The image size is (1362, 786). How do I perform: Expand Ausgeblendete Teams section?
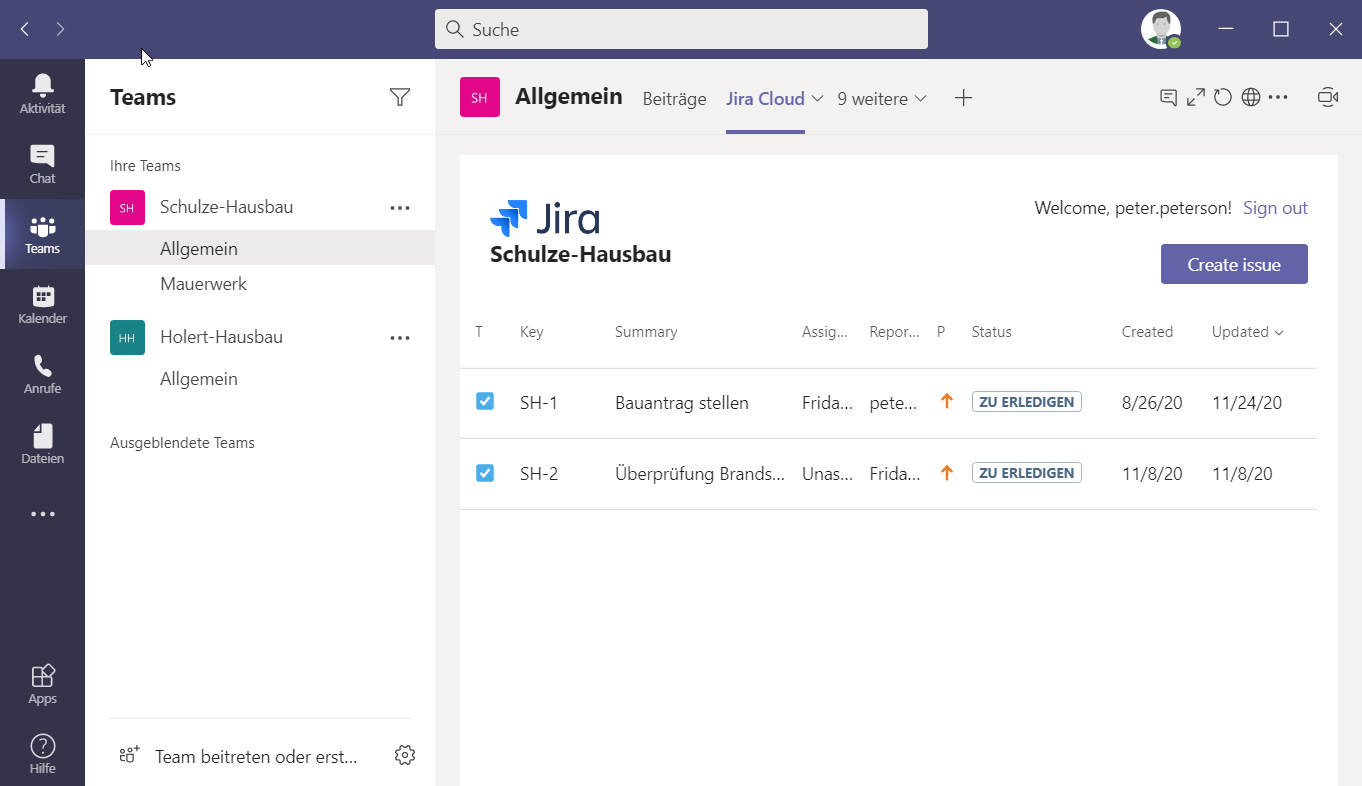tap(182, 443)
